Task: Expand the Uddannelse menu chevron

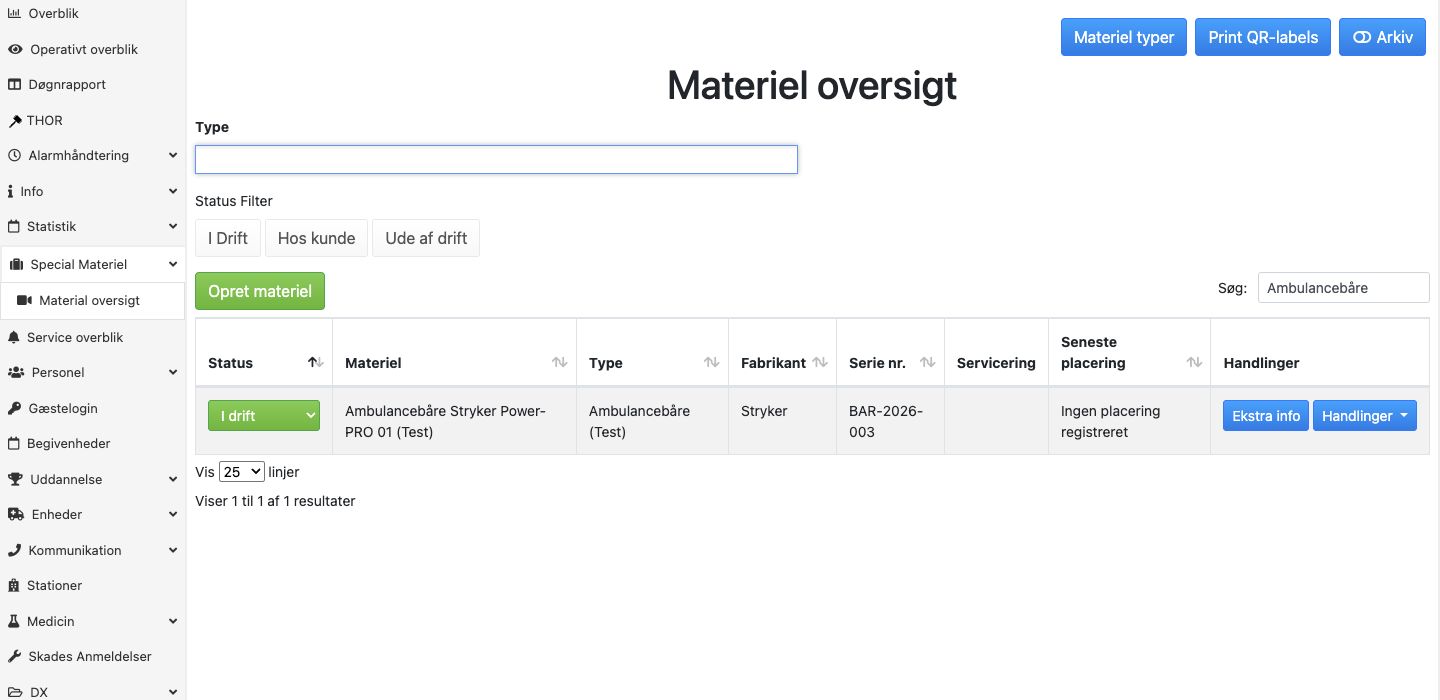Action: point(173,479)
